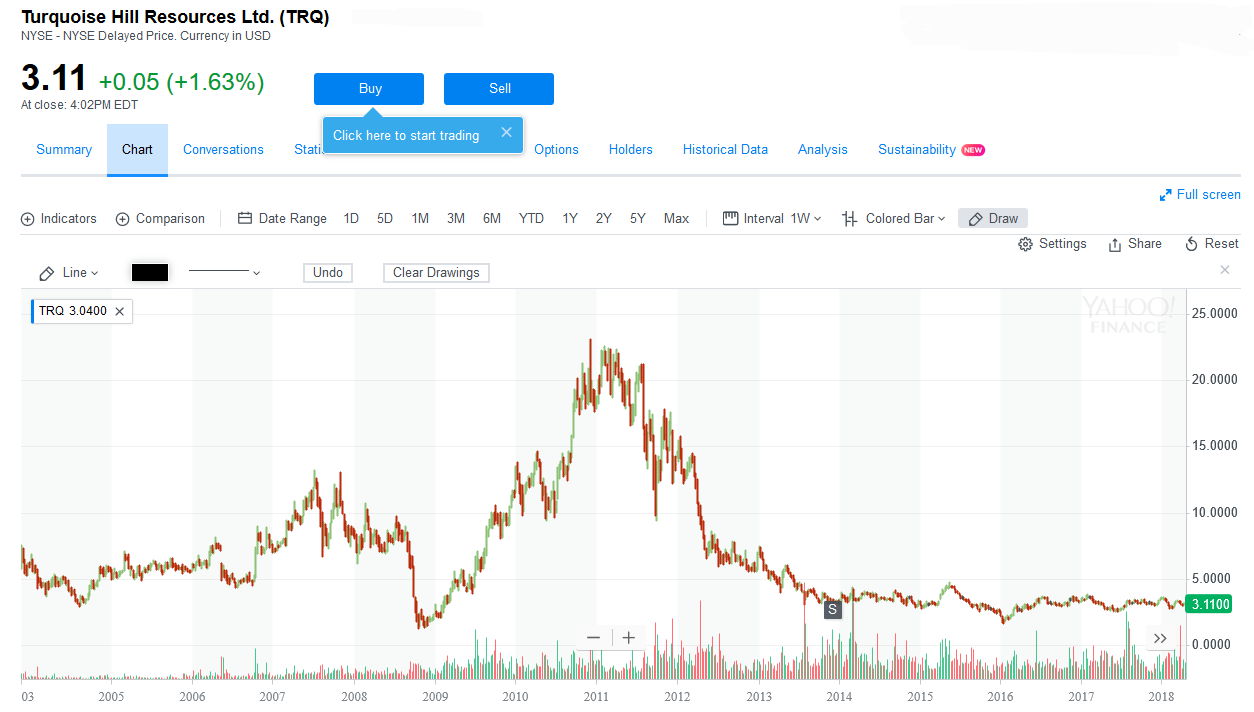The width and height of the screenshot is (1254, 712).
Task: Dismiss the start trading tooltip
Action: (x=506, y=131)
